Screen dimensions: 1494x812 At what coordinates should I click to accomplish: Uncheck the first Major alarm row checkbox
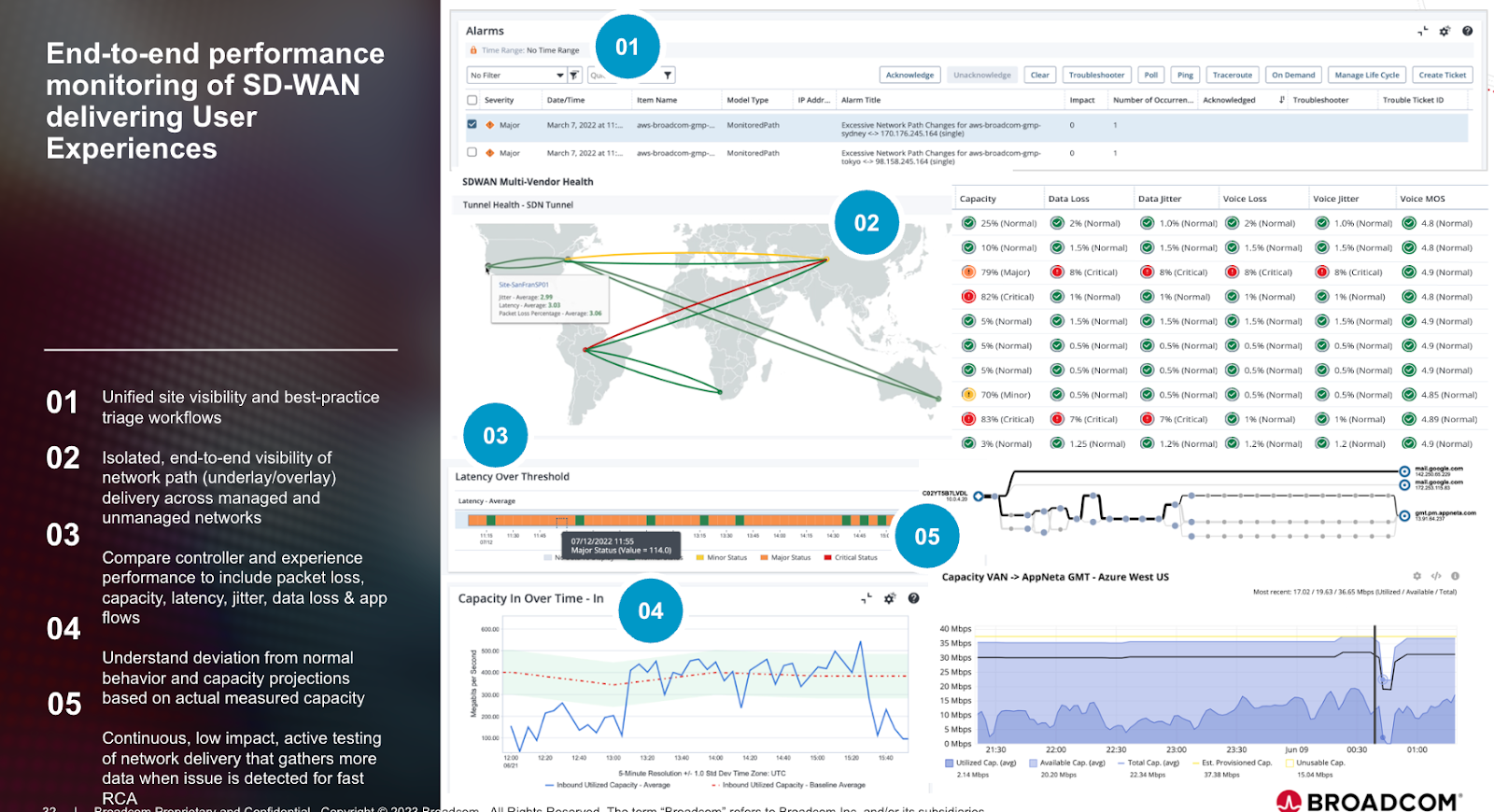coord(472,124)
